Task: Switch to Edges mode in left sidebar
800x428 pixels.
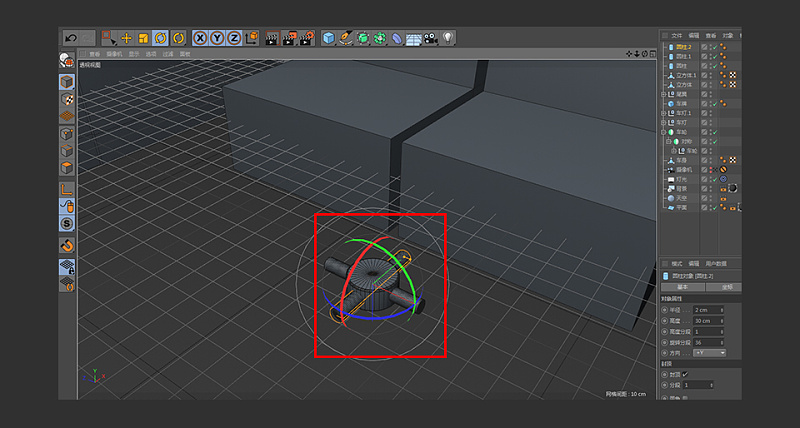Action: (67, 151)
